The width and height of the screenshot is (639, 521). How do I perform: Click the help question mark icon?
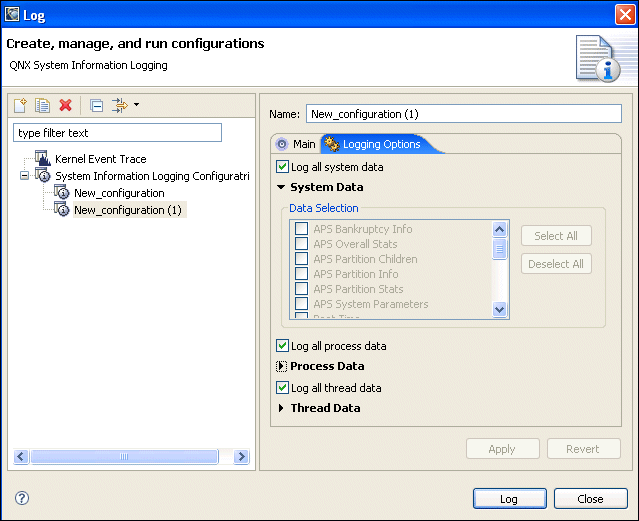point(22,498)
